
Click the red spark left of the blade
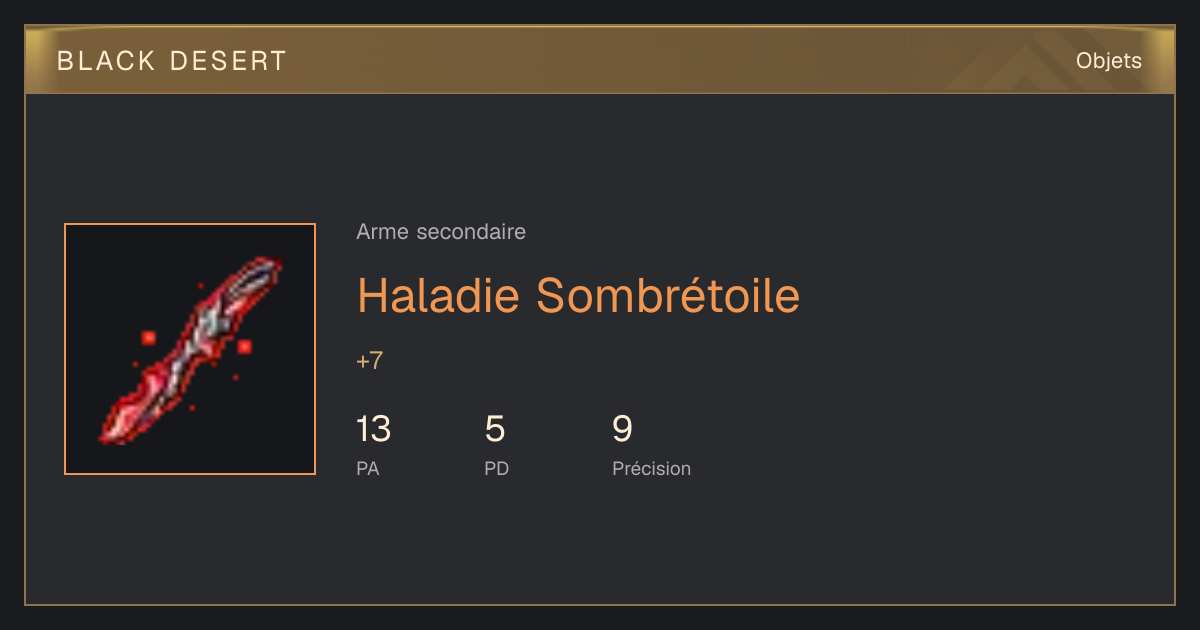148,338
